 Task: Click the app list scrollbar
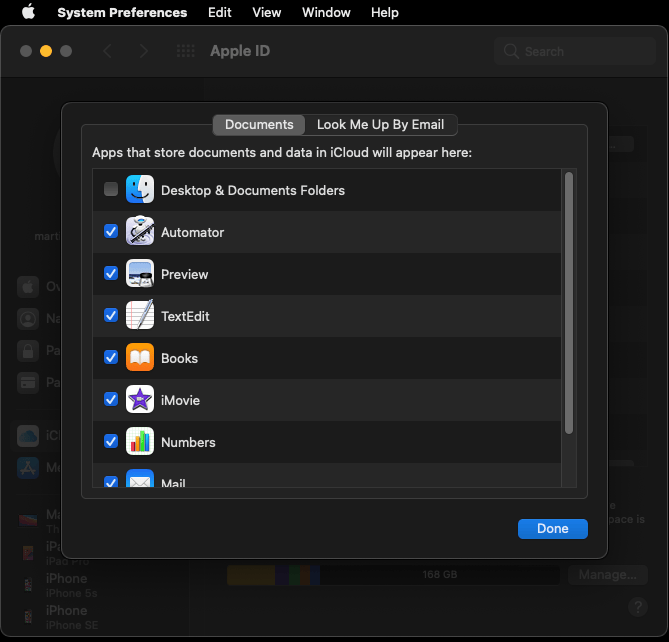(569, 303)
